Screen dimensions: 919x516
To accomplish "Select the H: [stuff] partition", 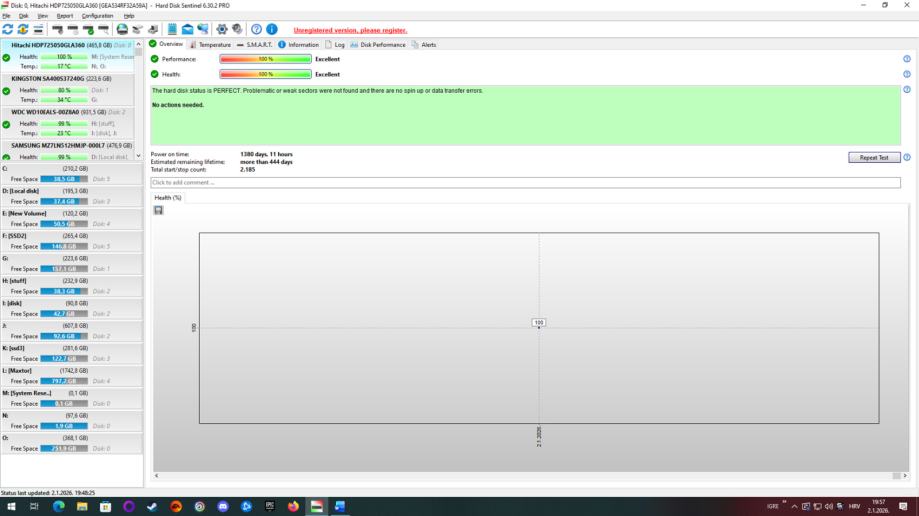I will tap(72, 286).
